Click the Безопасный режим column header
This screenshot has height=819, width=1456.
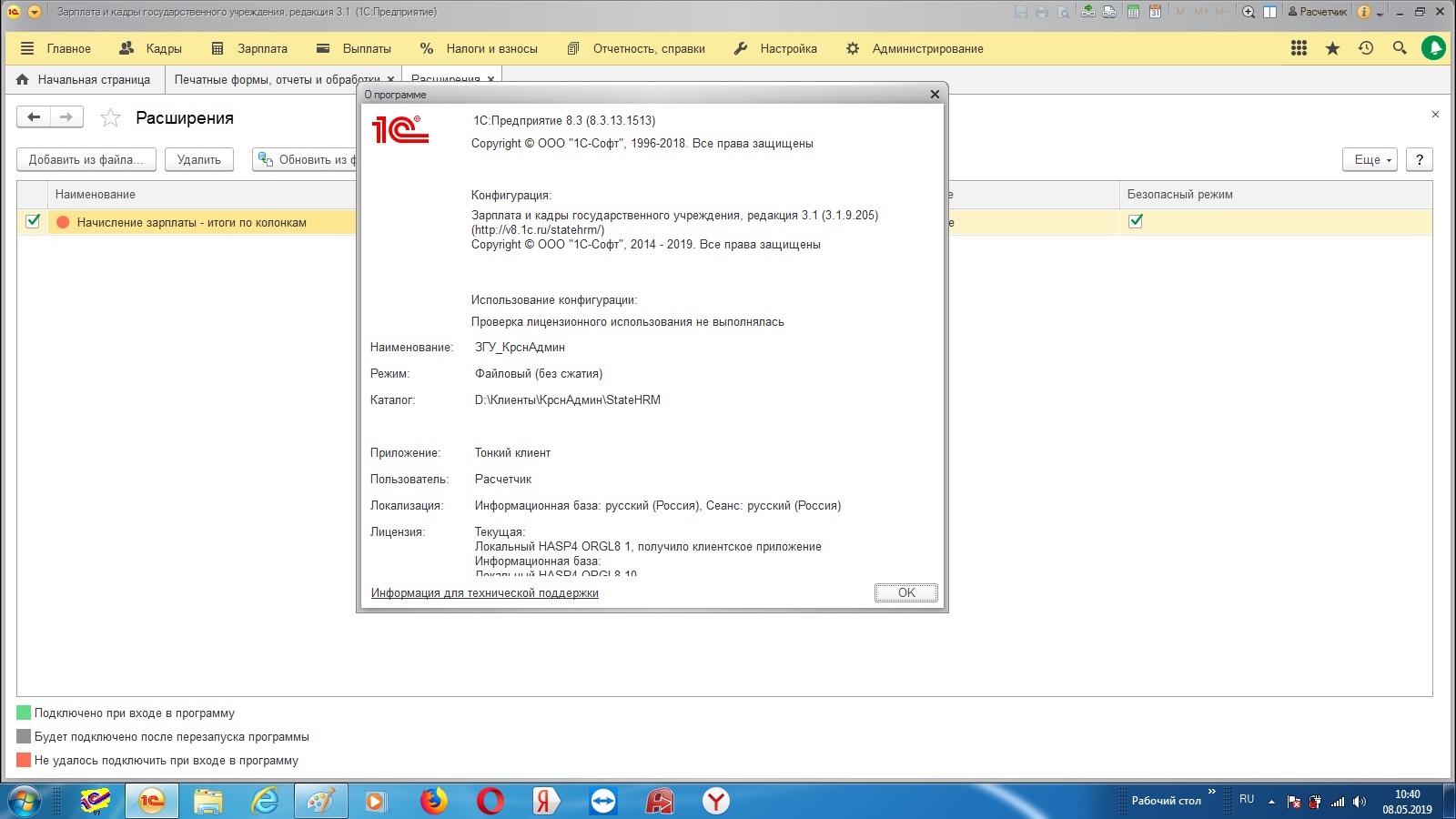pyautogui.click(x=1275, y=194)
